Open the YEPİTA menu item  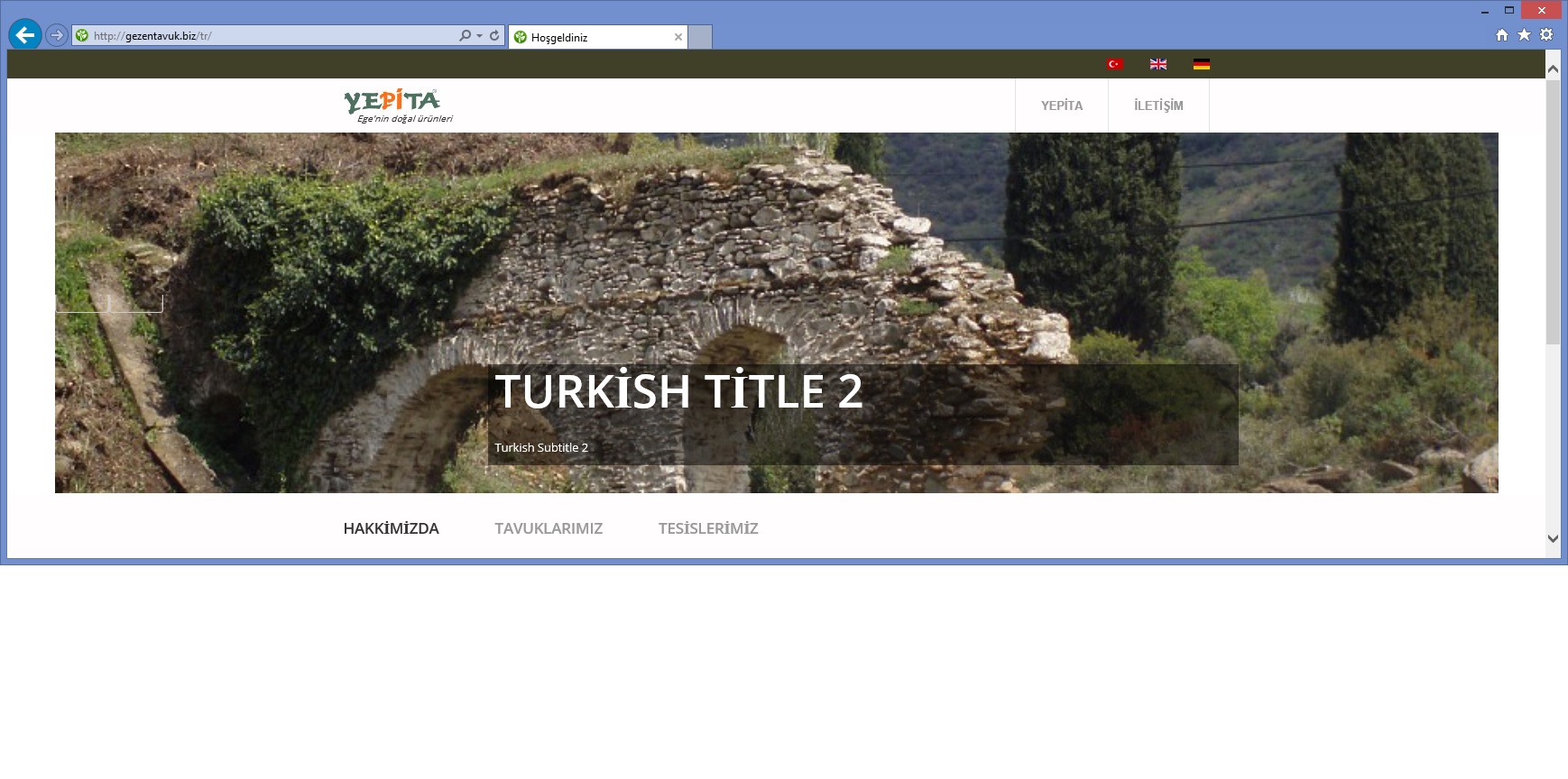(x=1062, y=105)
